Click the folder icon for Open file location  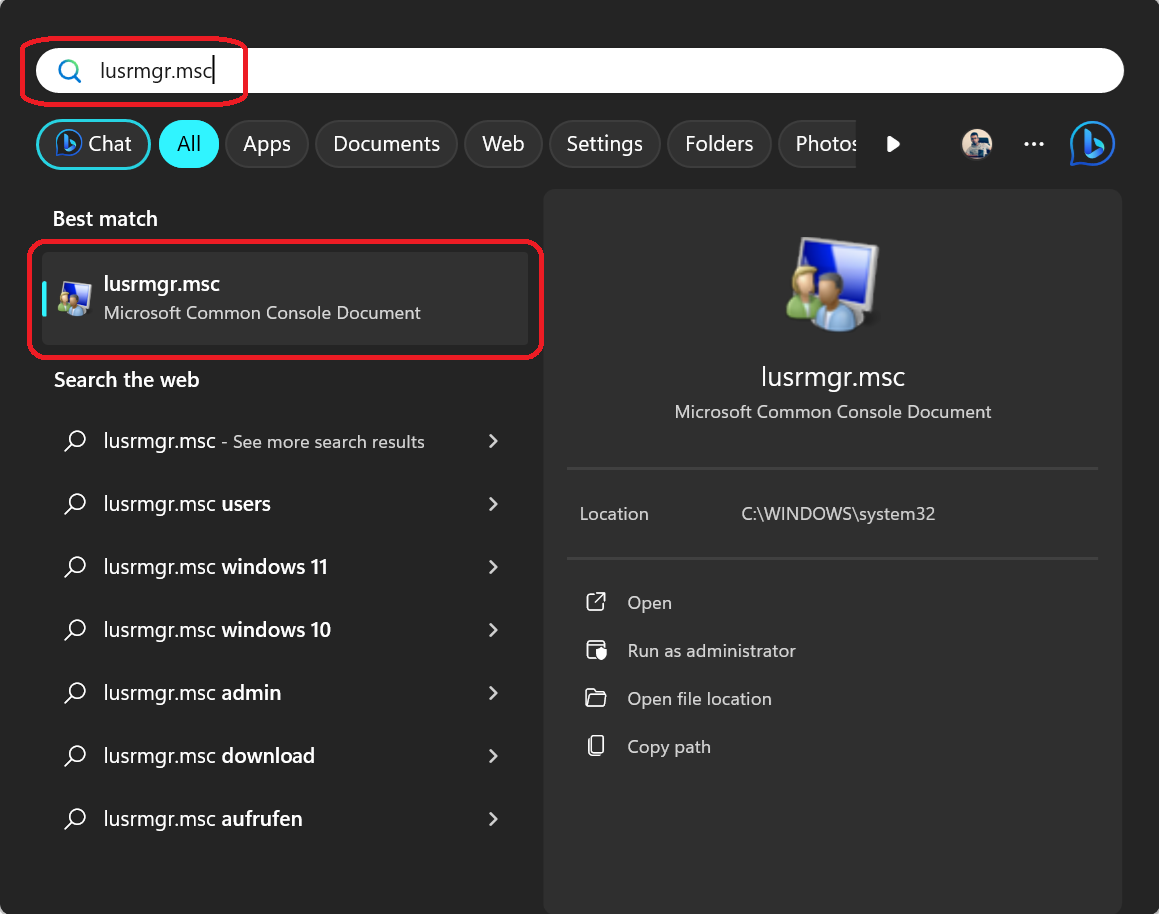[596, 698]
